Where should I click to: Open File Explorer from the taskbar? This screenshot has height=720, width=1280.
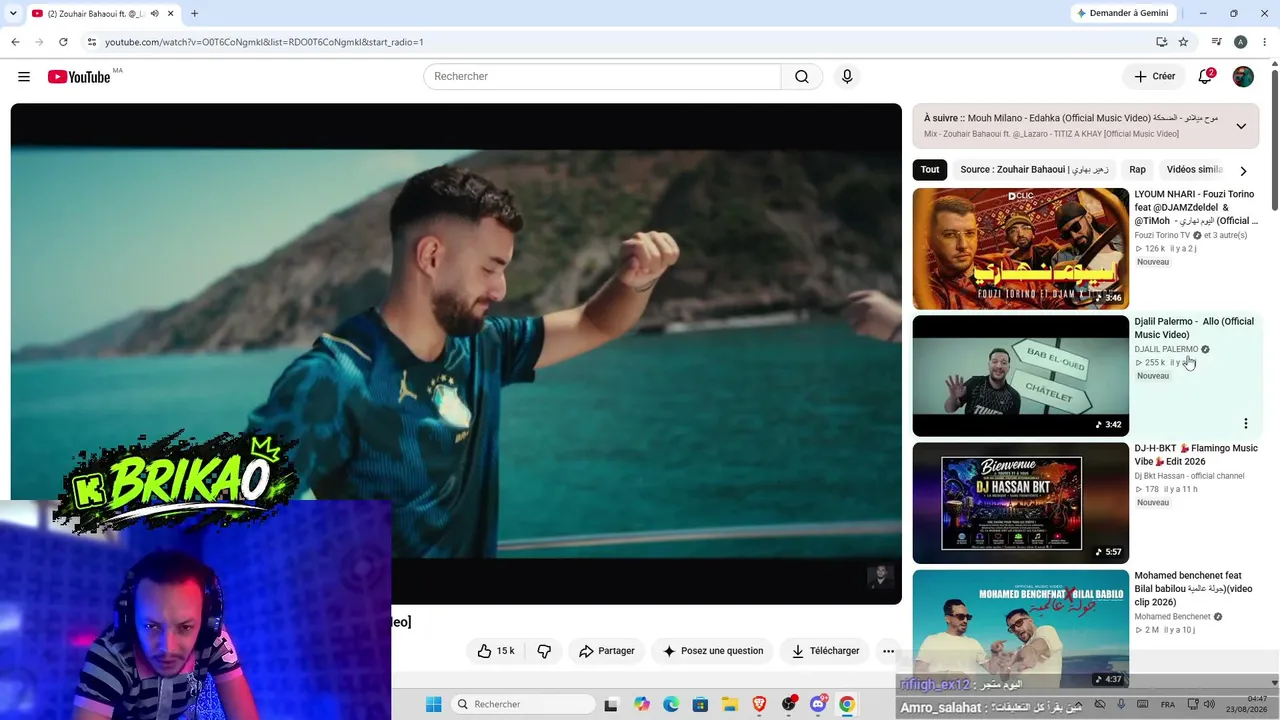(x=730, y=705)
